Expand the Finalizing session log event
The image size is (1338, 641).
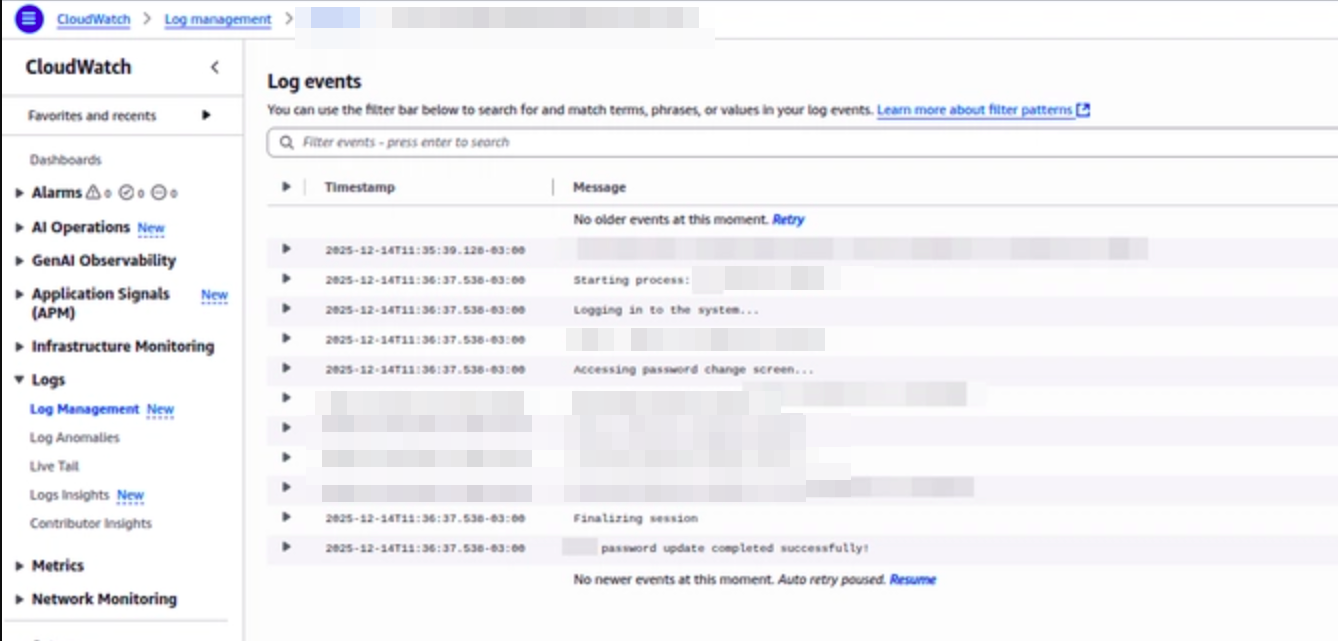[286, 518]
